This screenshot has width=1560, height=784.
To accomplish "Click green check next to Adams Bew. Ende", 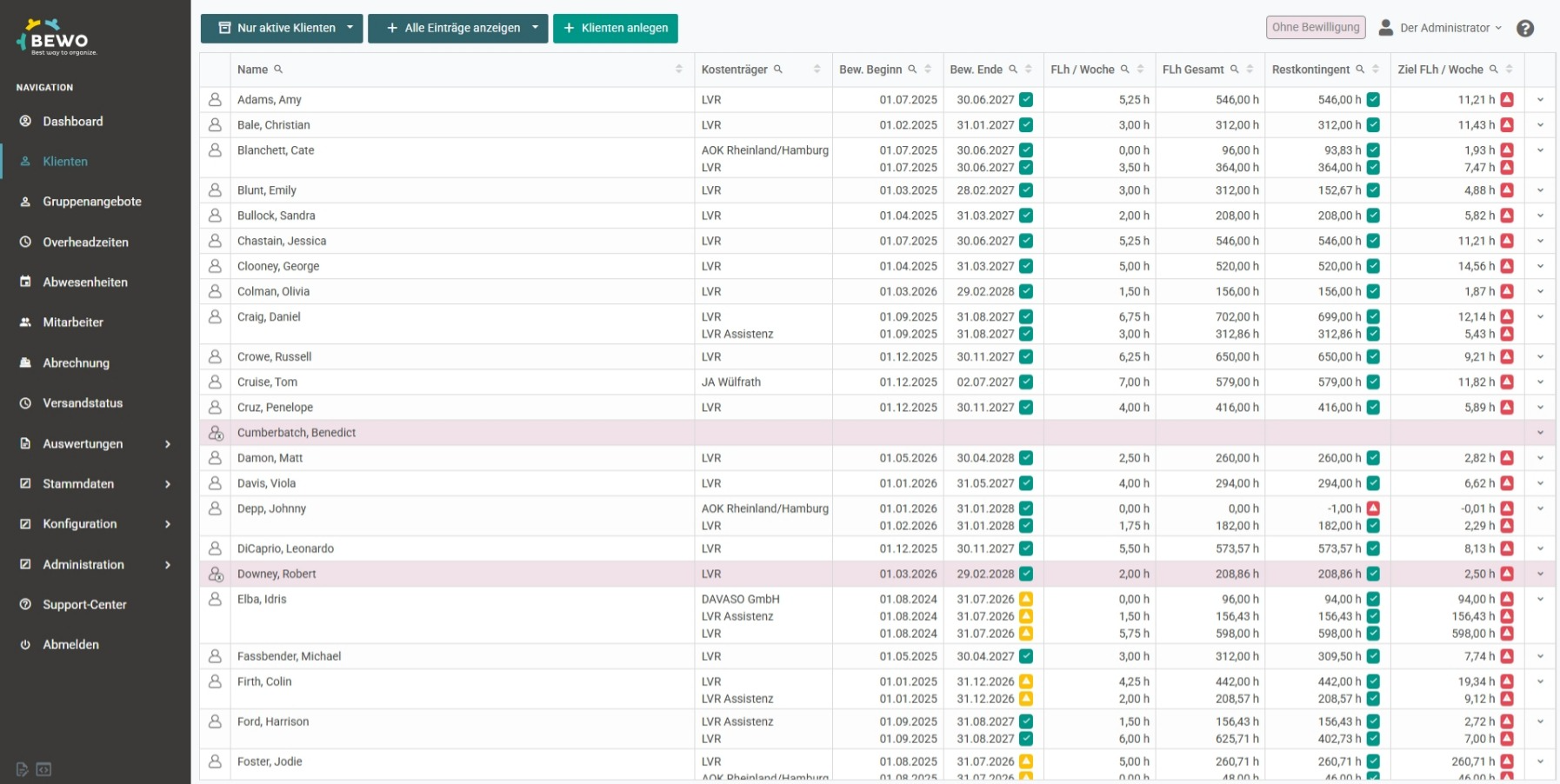I will click(x=1026, y=100).
